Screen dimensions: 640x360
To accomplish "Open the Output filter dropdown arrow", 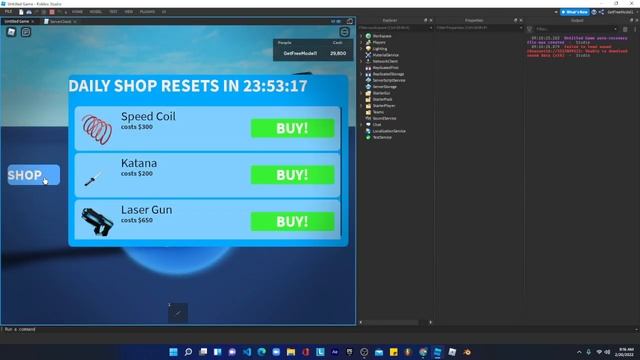I will (615, 29).
